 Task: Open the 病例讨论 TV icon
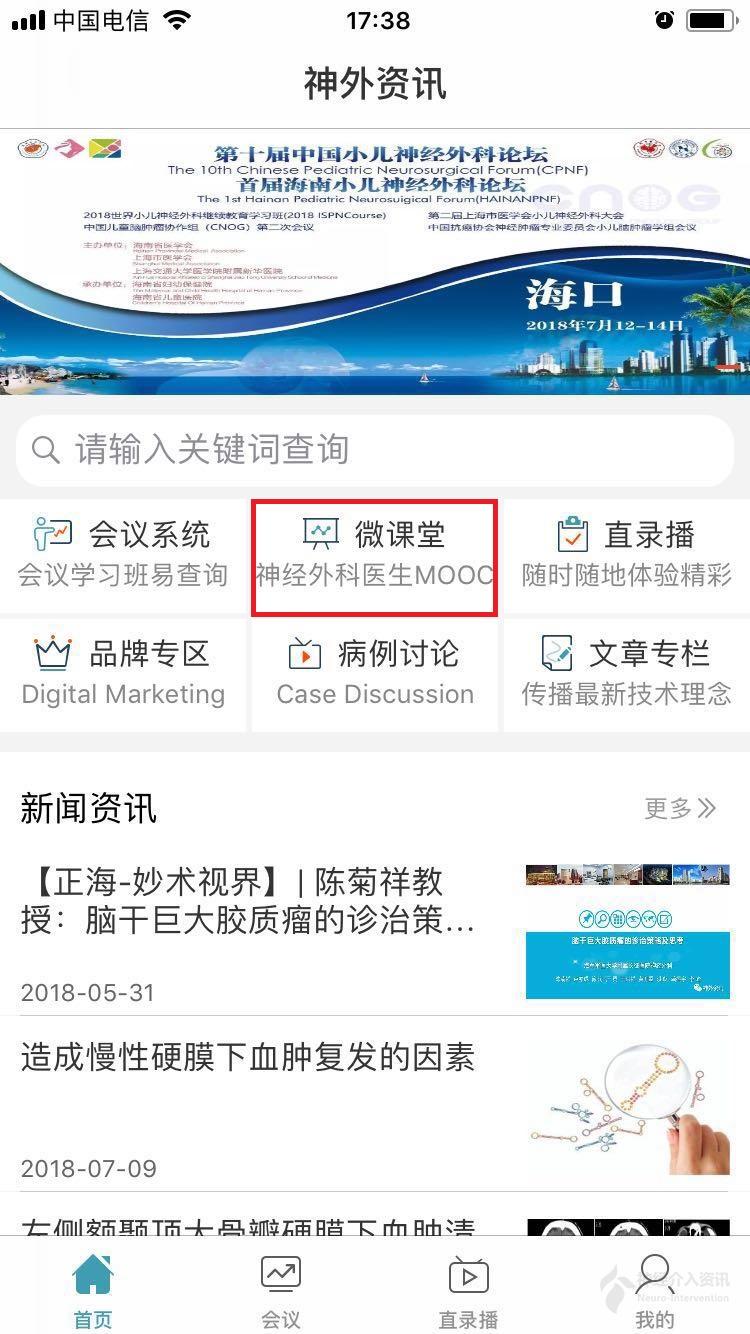point(304,653)
